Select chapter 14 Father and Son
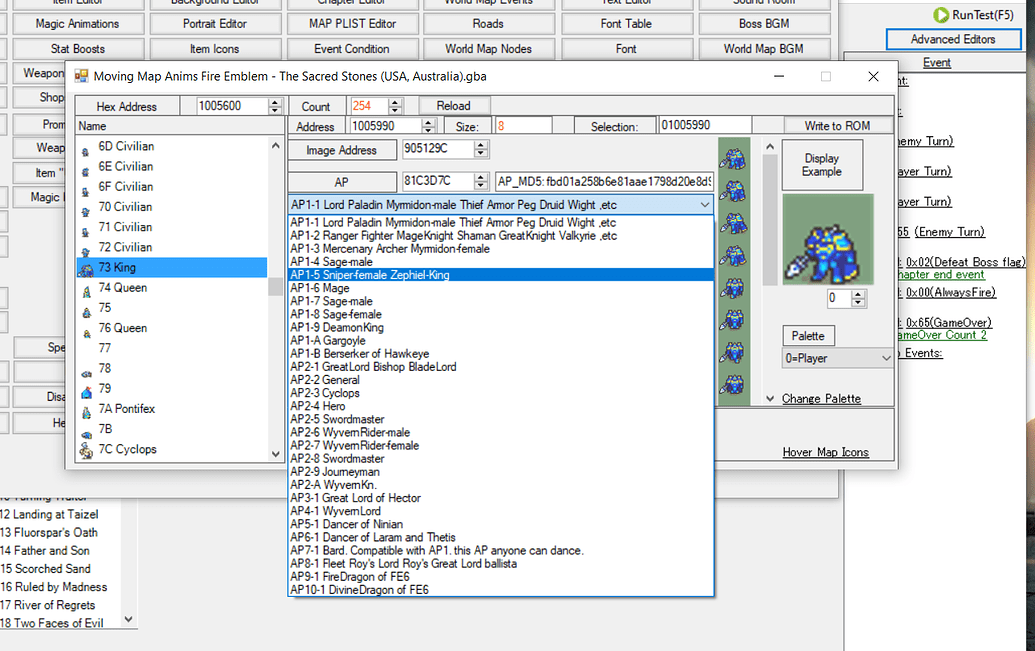The width and height of the screenshot is (1035, 651). point(45,550)
